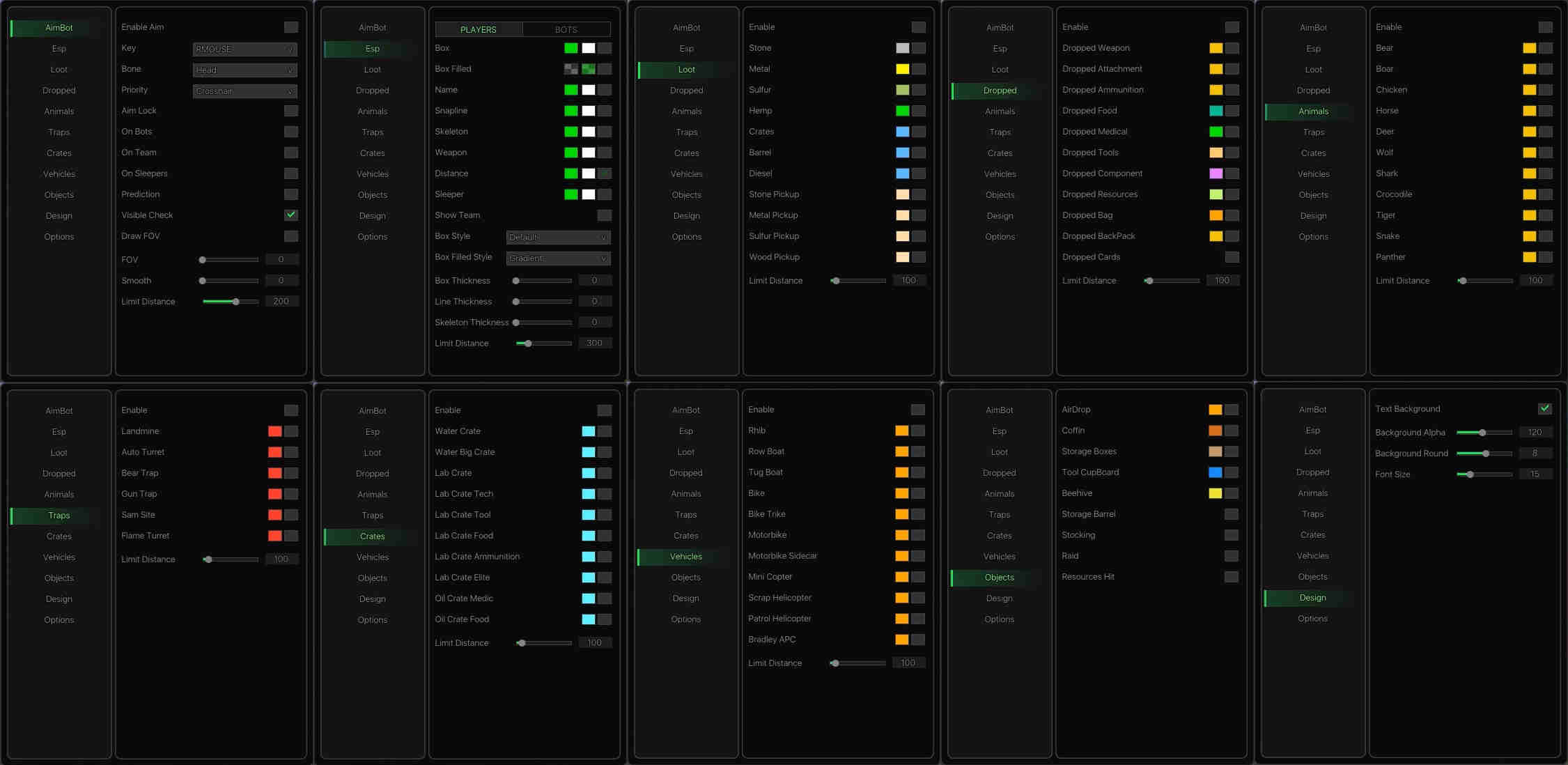This screenshot has width=1568, height=765.
Task: Uncheck the Visible Check checkbox
Action: [291, 215]
